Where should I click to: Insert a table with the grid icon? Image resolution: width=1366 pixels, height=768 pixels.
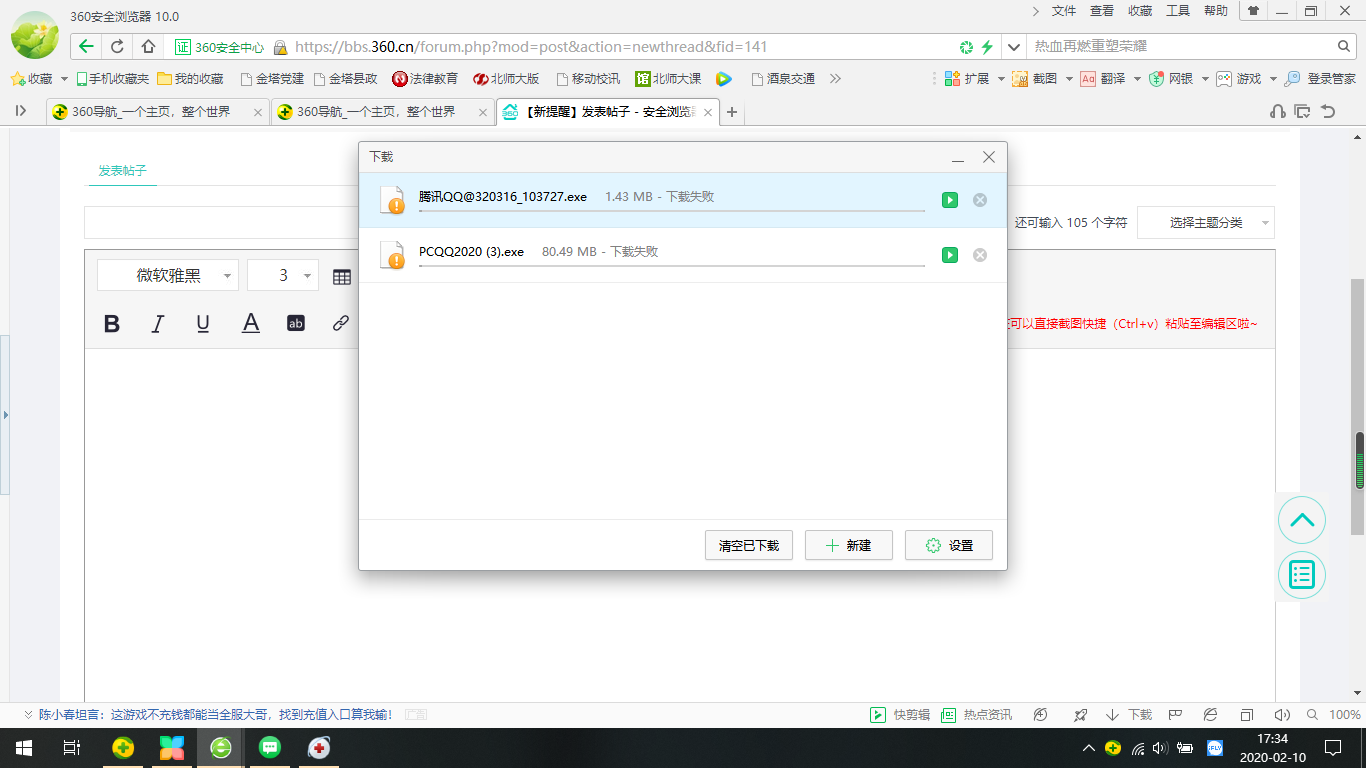click(x=342, y=277)
